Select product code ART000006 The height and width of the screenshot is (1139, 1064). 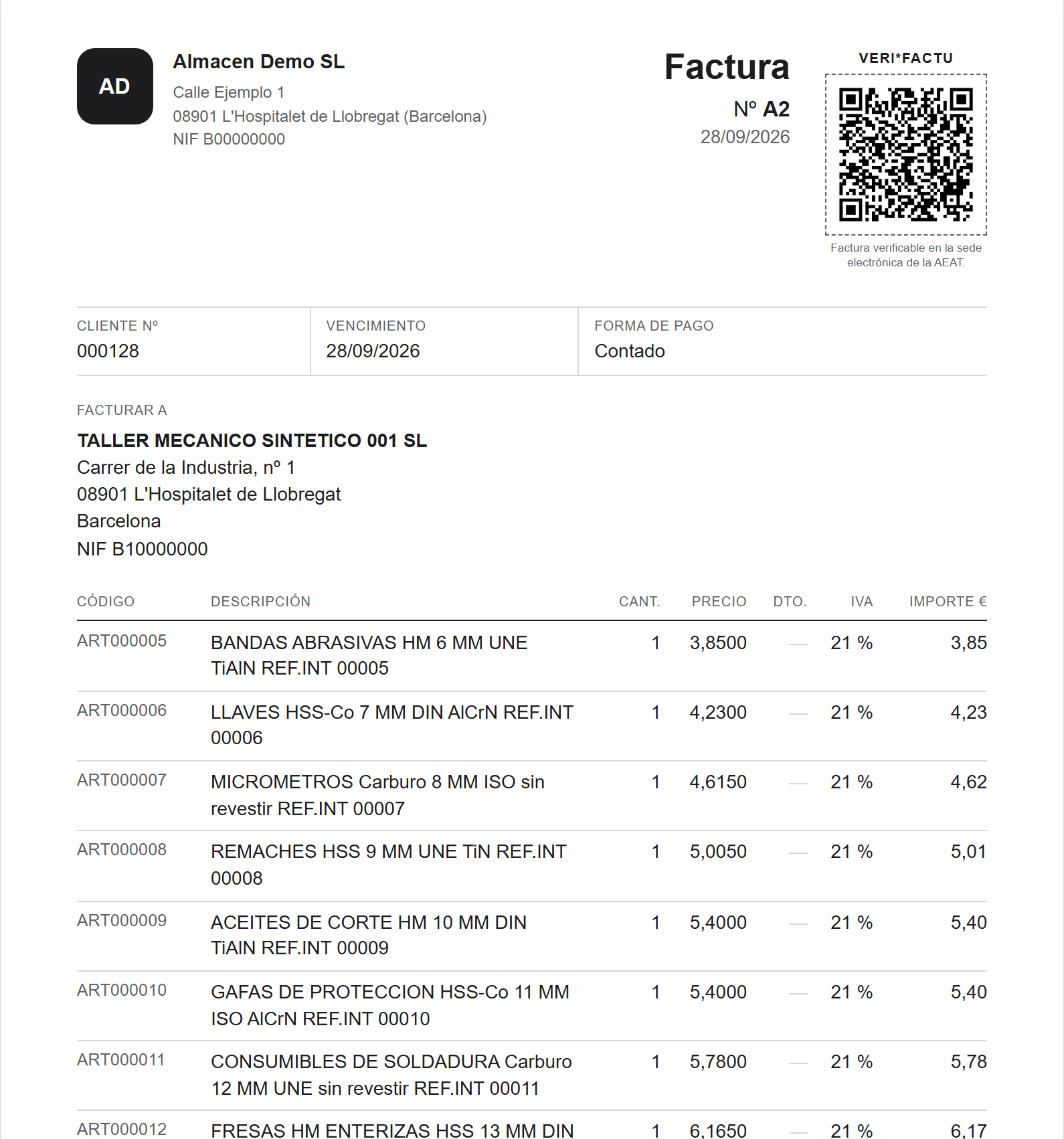[x=122, y=711]
